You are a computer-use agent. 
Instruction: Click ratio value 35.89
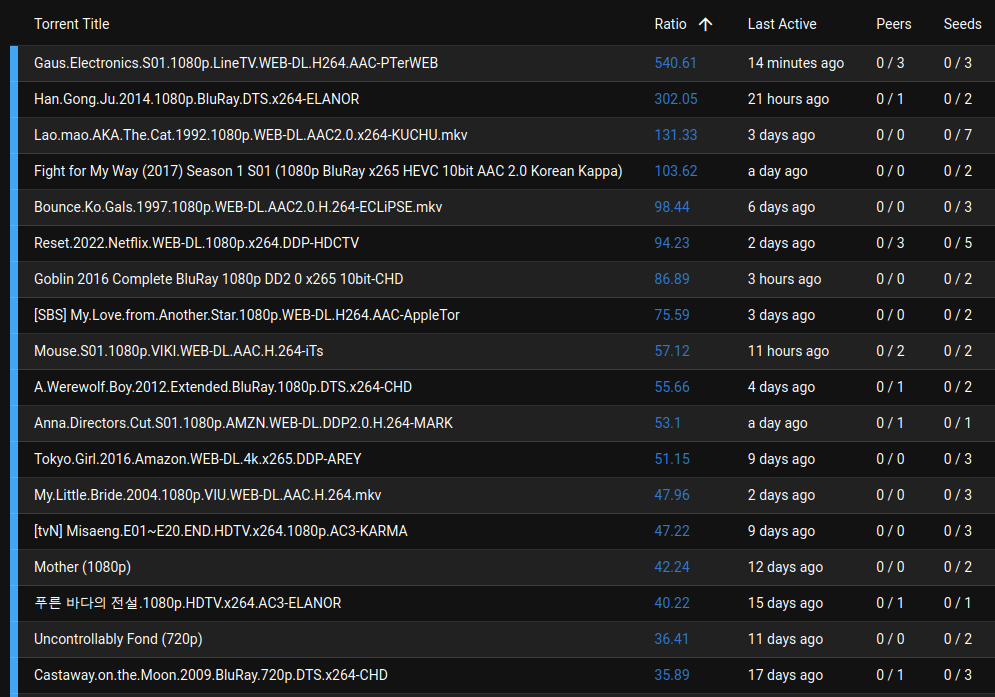(672, 675)
